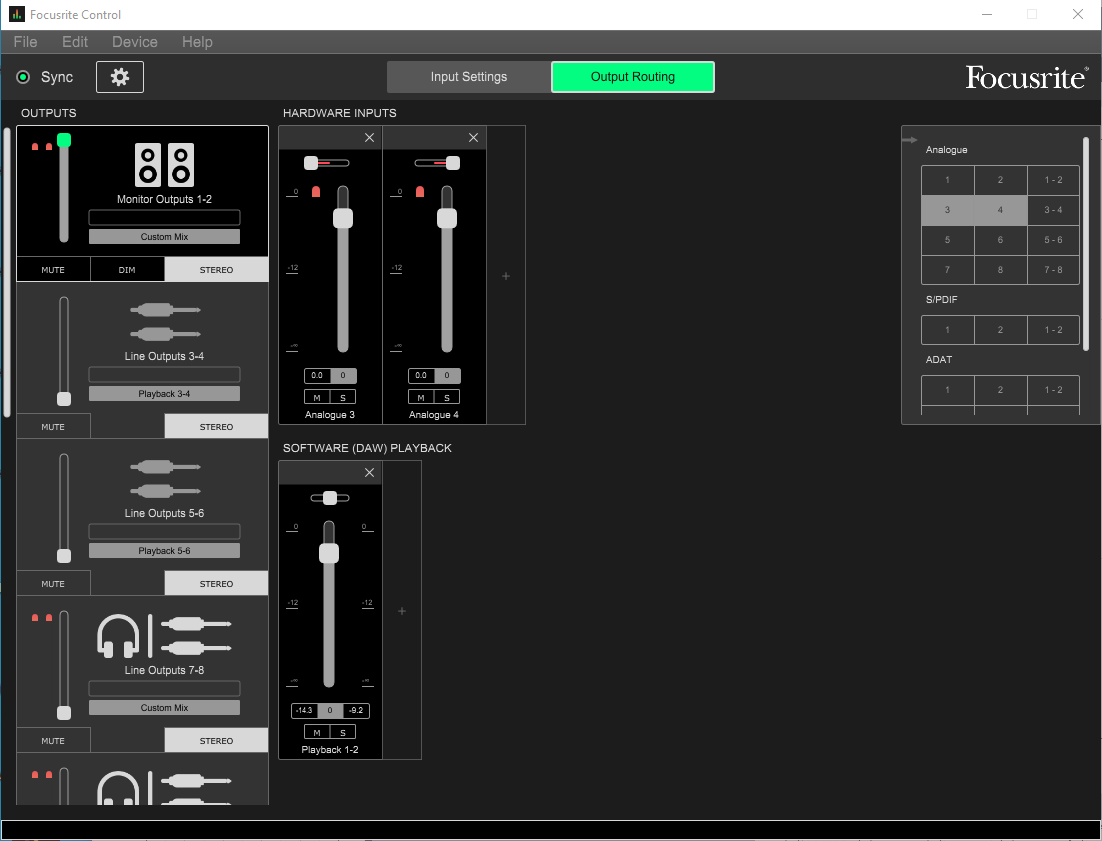This screenshot has height=841, width=1102.
Task: Open the settings gear
Action: pos(119,76)
